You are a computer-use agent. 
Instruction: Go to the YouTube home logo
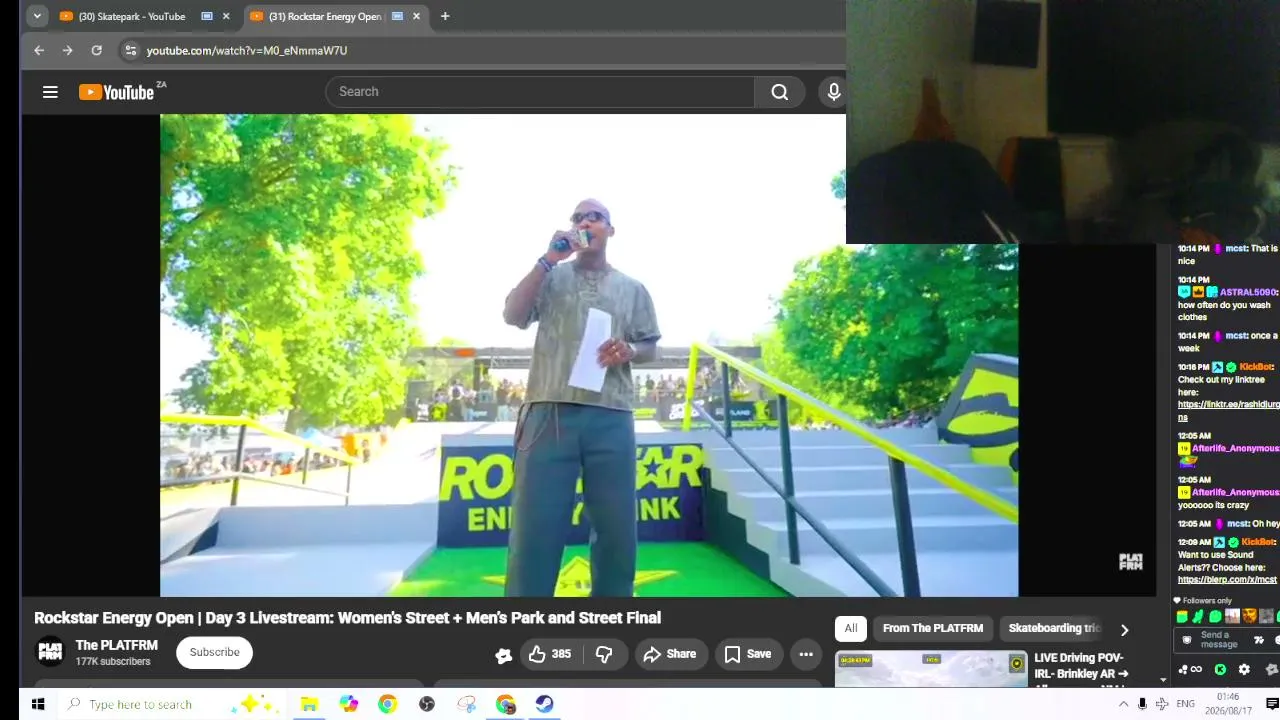pos(116,92)
